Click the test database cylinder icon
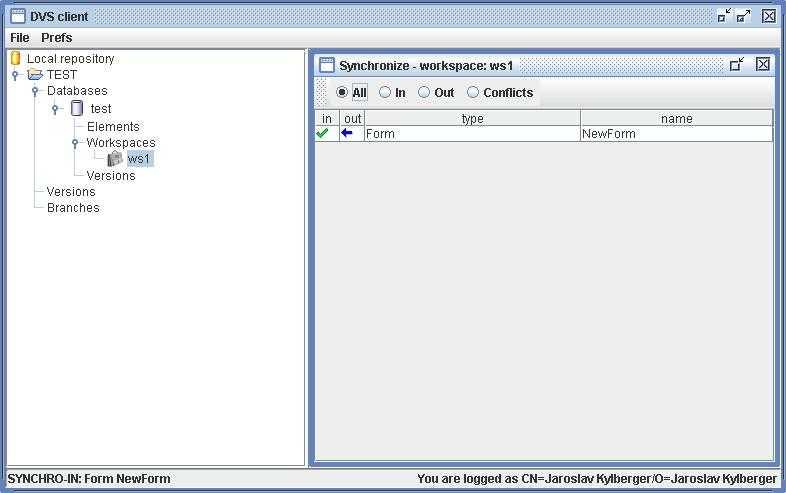The image size is (786, 493). tap(77, 108)
